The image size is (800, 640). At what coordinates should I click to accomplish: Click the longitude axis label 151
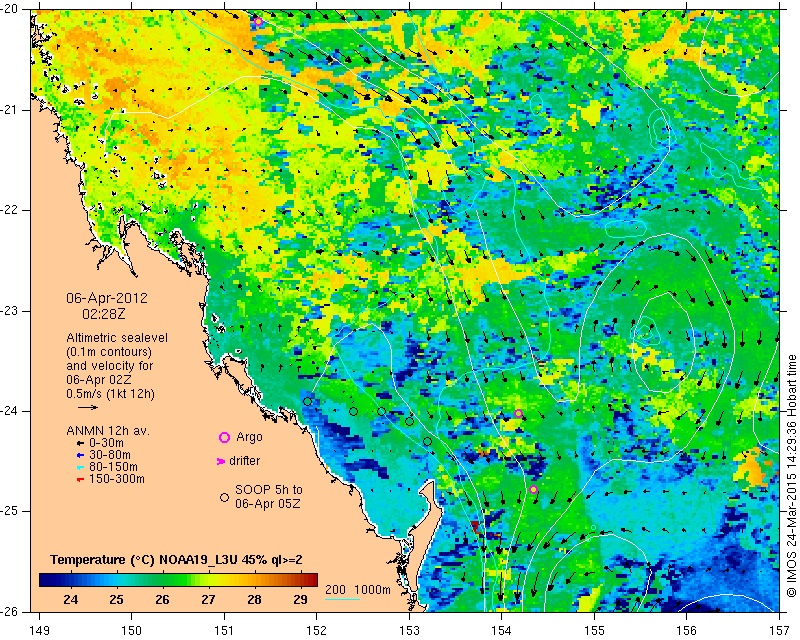(224, 631)
